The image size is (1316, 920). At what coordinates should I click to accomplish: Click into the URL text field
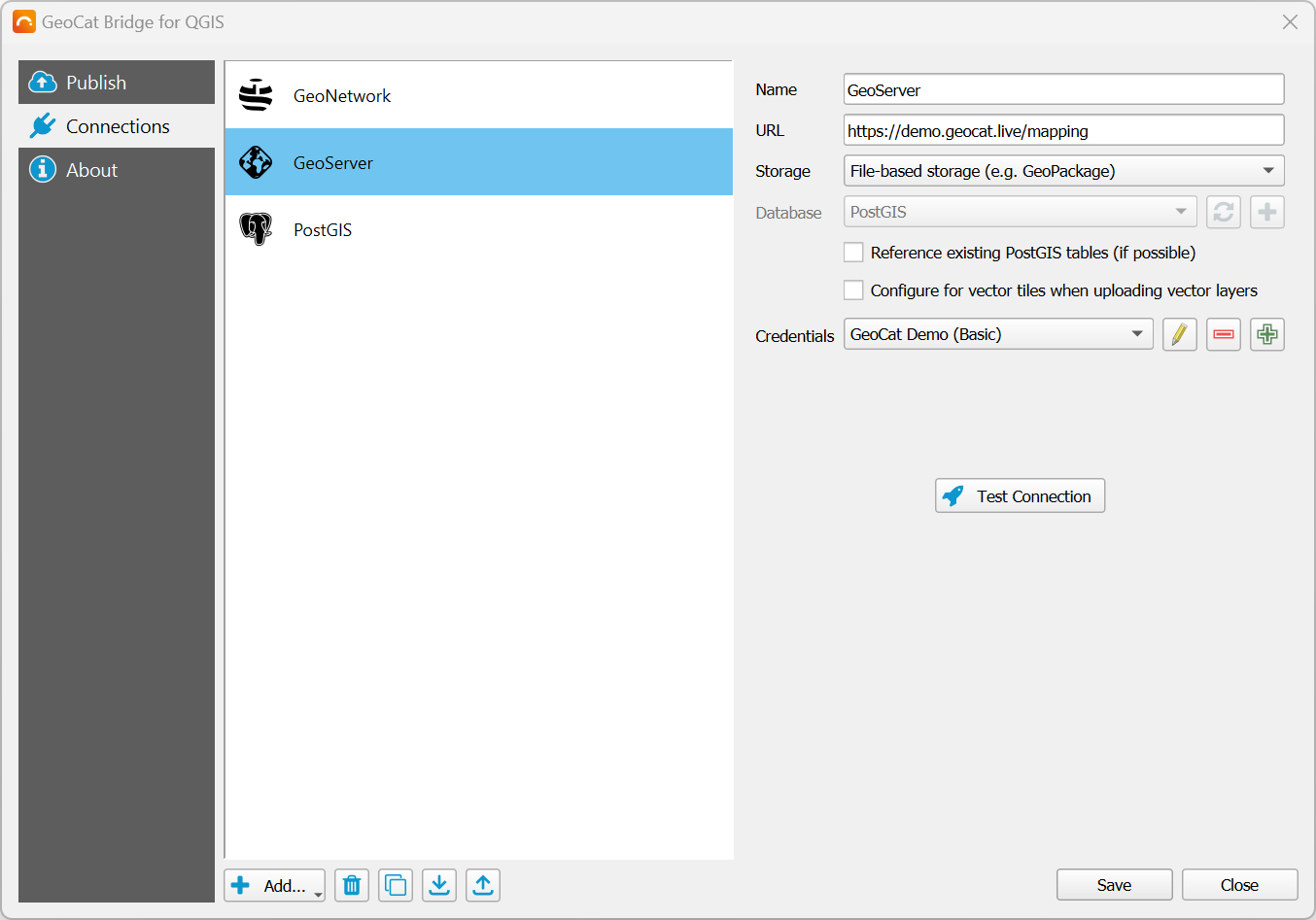[1063, 130]
